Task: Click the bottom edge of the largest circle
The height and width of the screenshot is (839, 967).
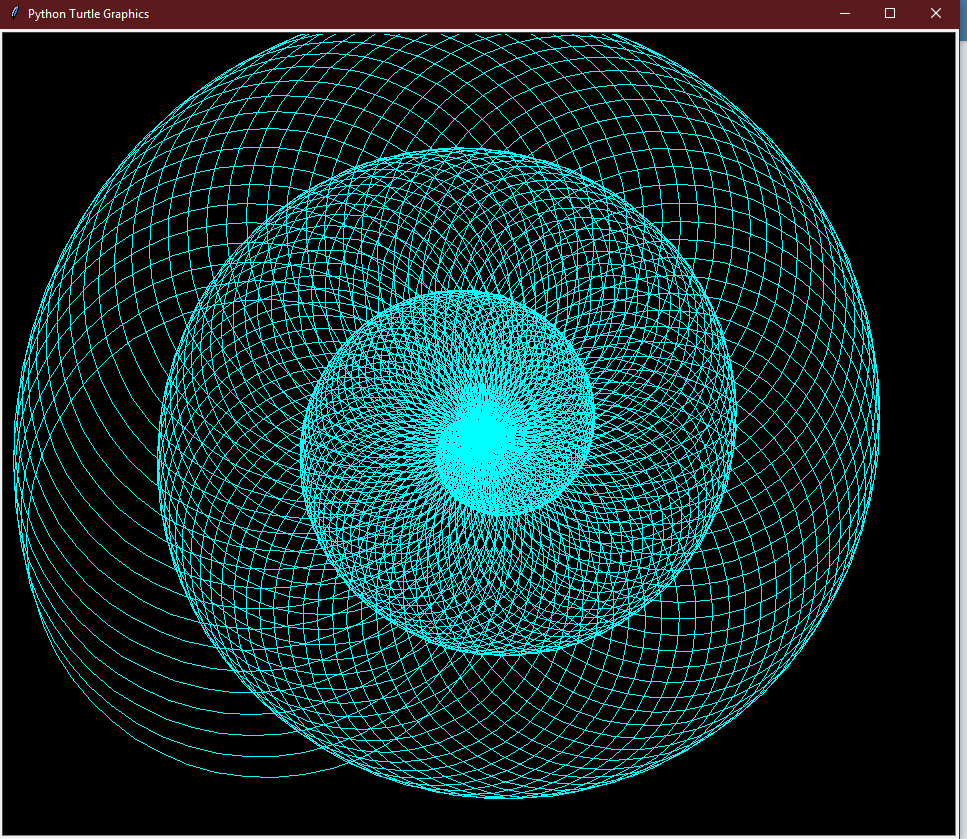Action: click(510, 797)
